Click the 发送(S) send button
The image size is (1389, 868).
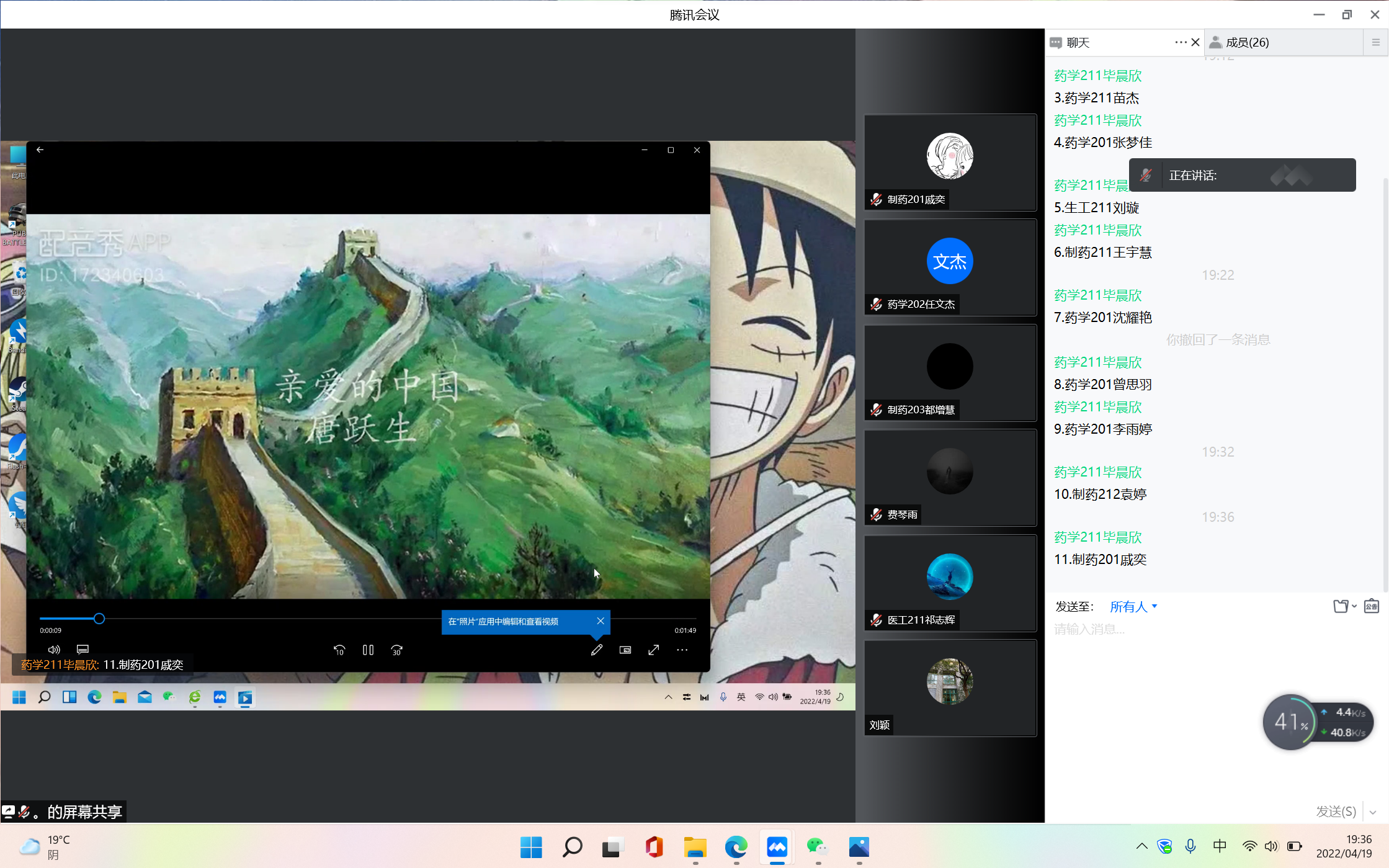pos(1336,812)
